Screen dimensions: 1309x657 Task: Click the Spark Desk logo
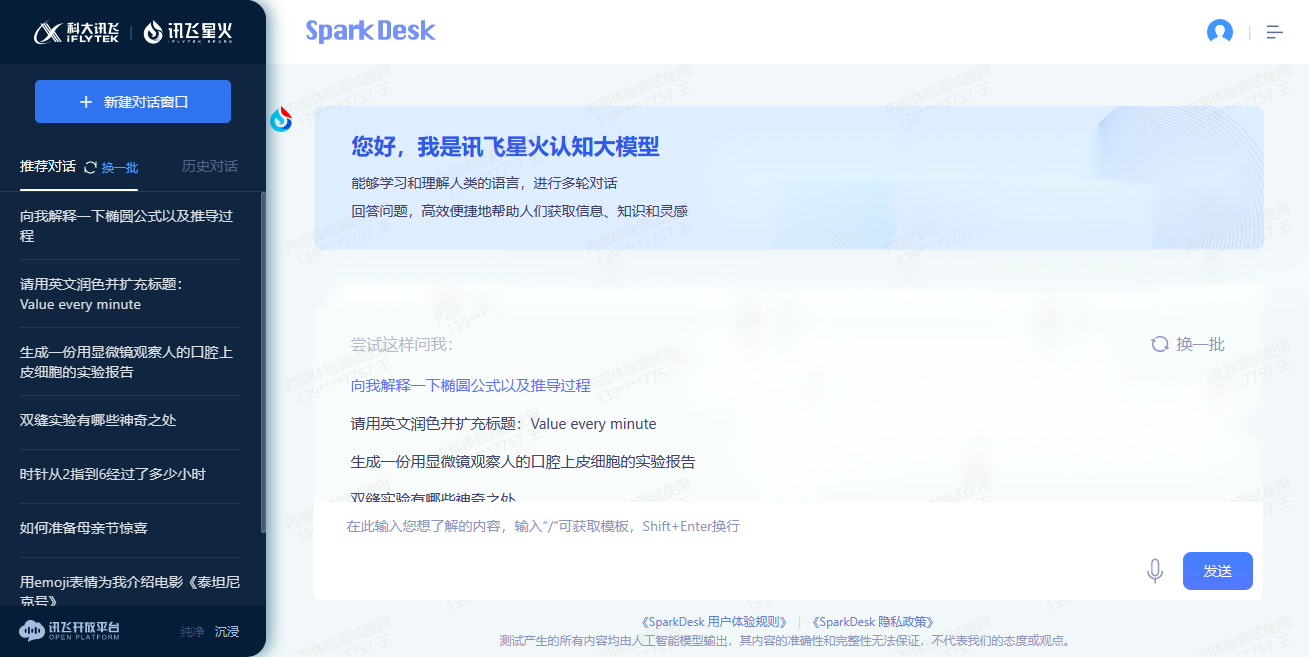pos(370,32)
